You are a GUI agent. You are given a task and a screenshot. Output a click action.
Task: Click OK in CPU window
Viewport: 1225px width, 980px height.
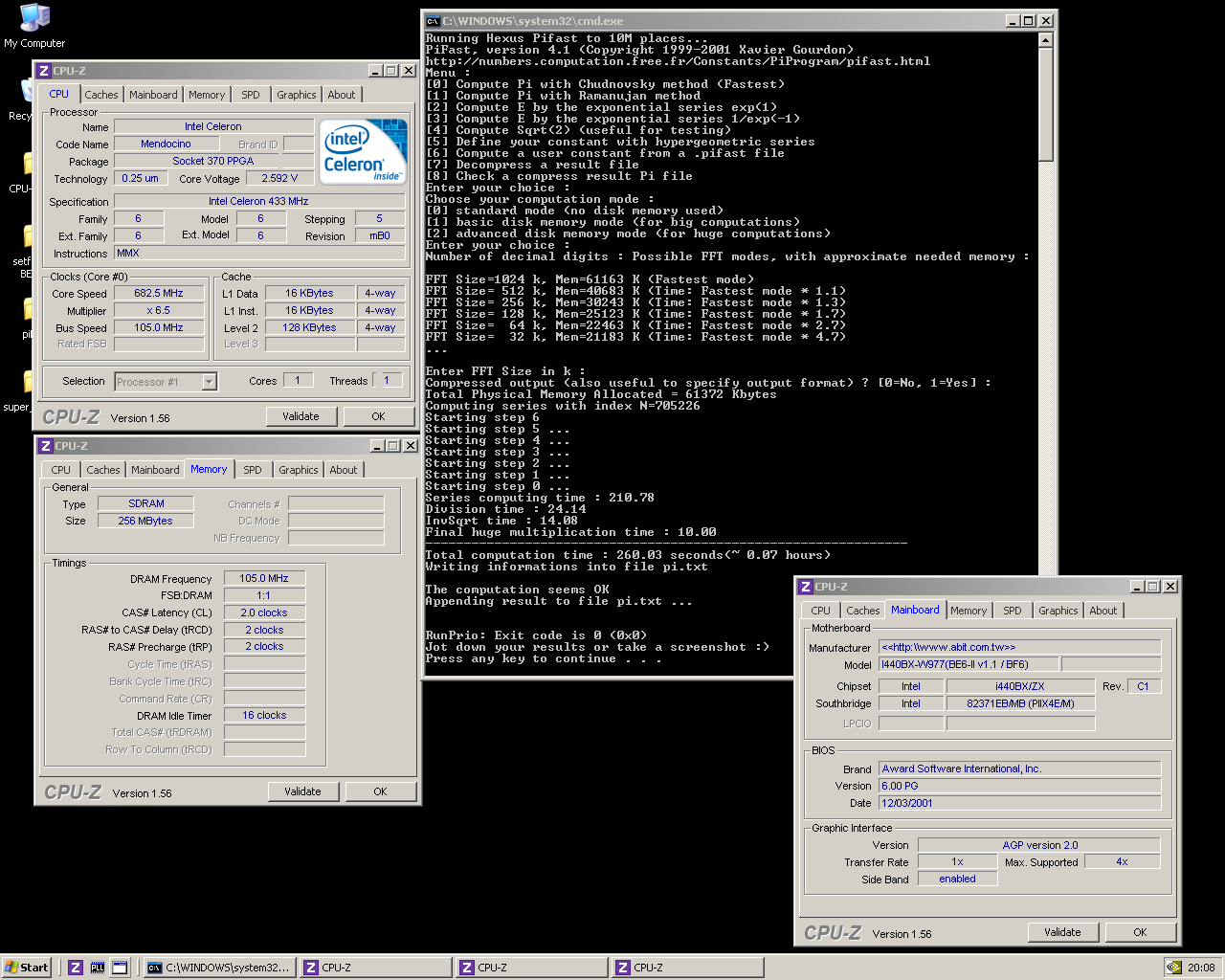pyautogui.click(x=379, y=416)
